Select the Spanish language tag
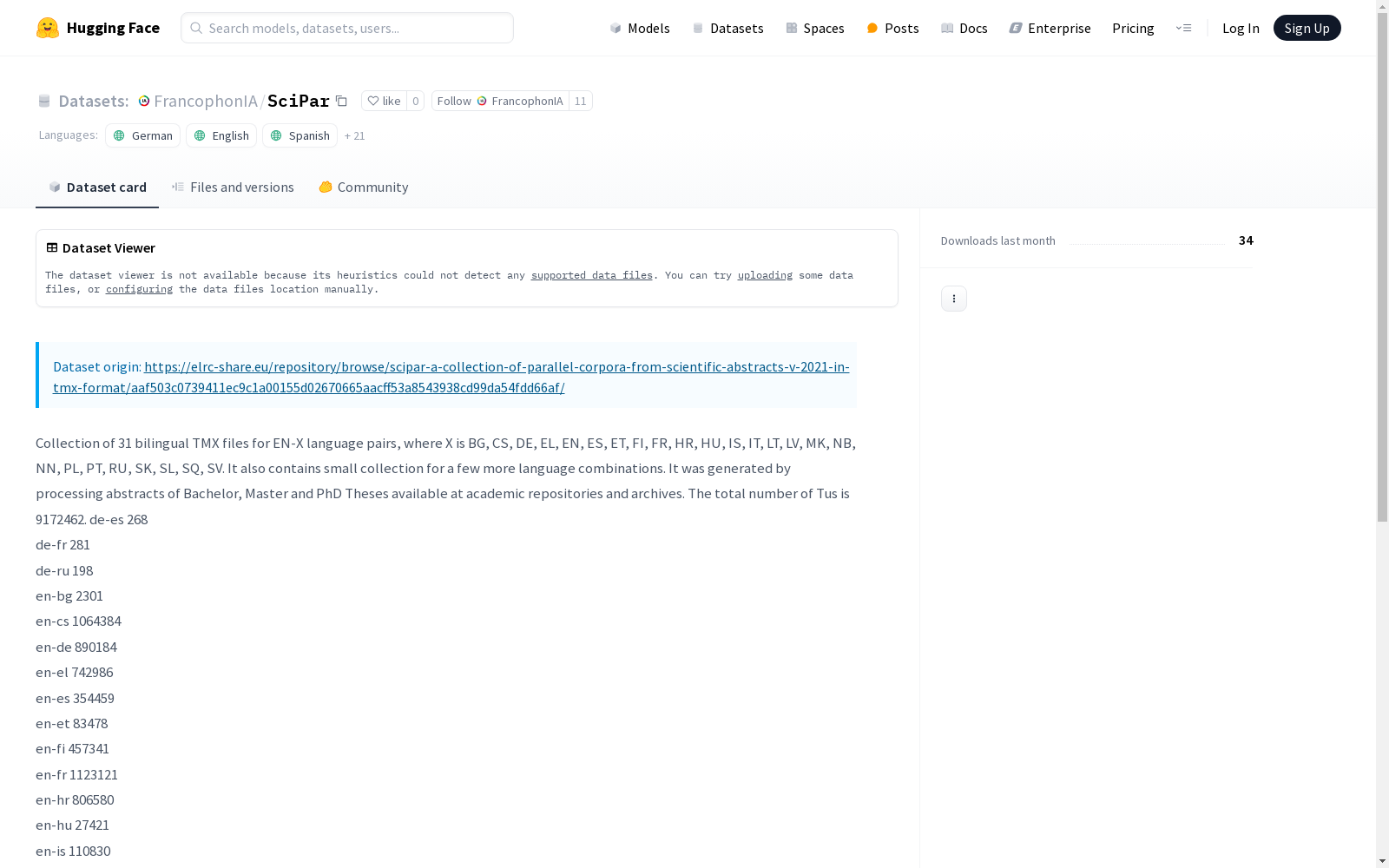The height and width of the screenshot is (868, 1389). (300, 135)
